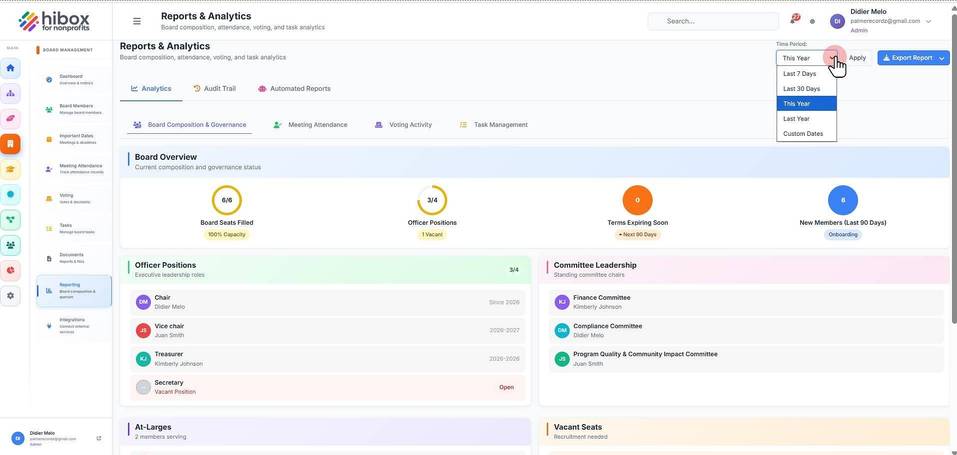The width and height of the screenshot is (957, 455).
Task: Click the 6/6 Board Seats Filled ring
Action: (227, 200)
